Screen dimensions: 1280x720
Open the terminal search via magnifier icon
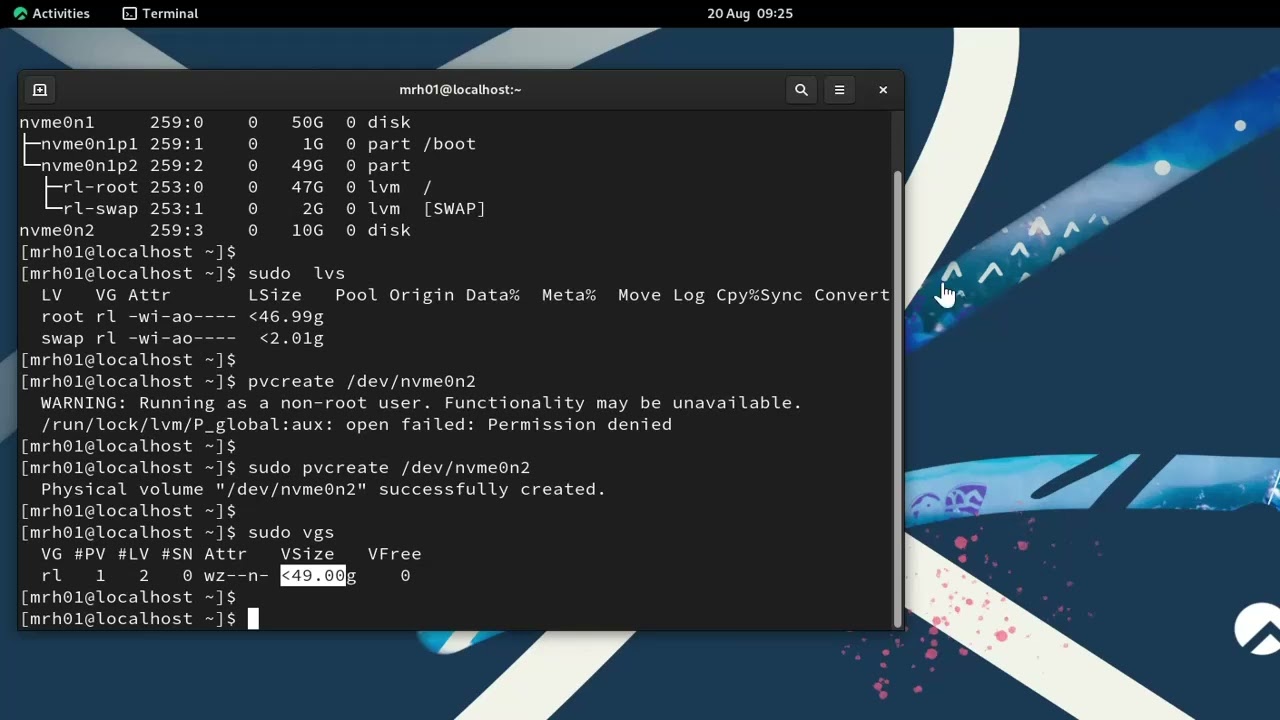coord(801,90)
